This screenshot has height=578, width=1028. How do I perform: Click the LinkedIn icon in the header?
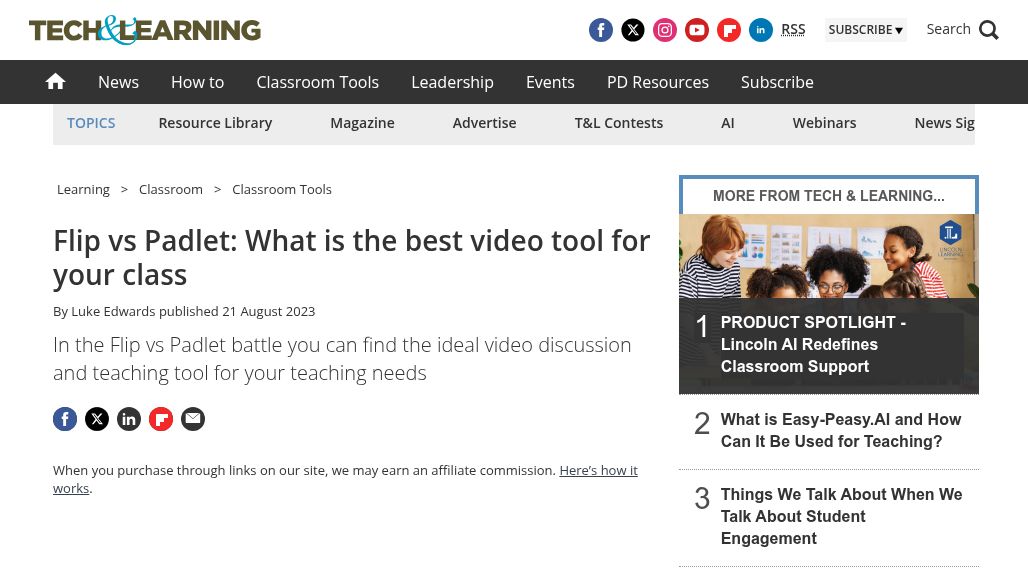(x=760, y=30)
